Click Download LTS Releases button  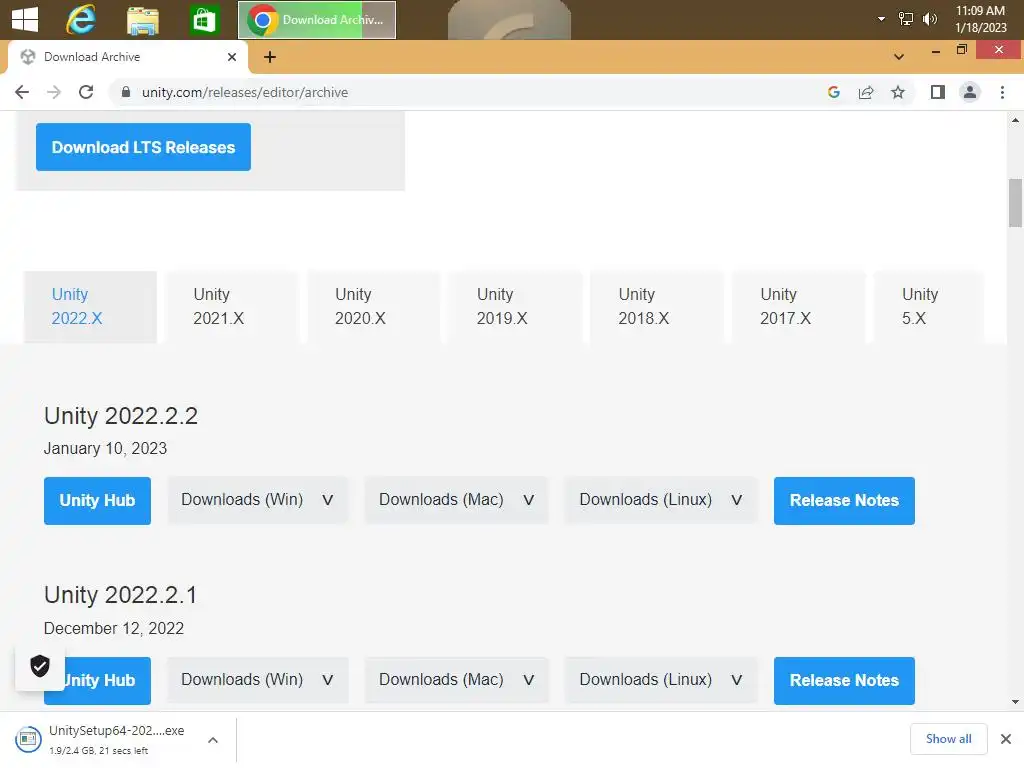pyautogui.click(x=143, y=147)
